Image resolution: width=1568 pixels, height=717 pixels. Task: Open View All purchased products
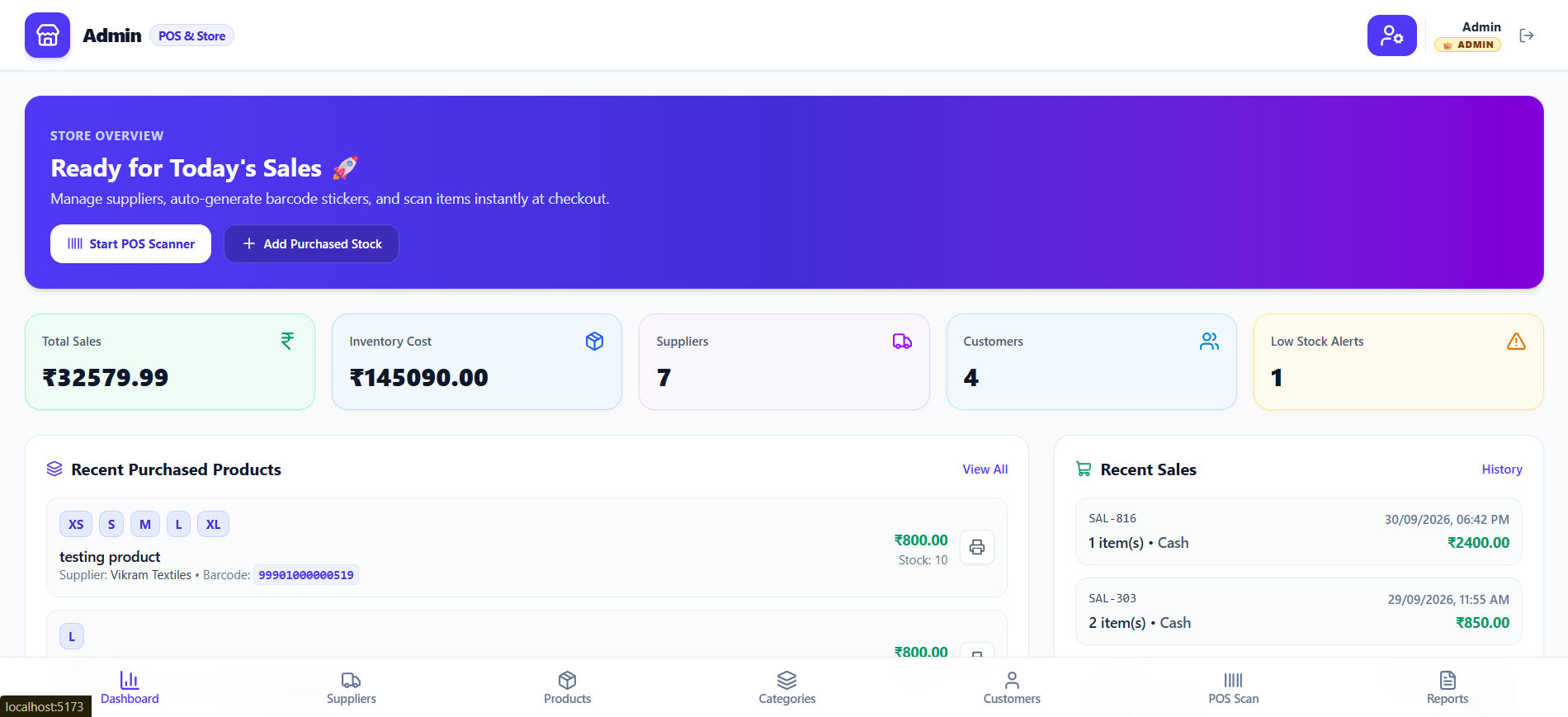click(x=985, y=469)
